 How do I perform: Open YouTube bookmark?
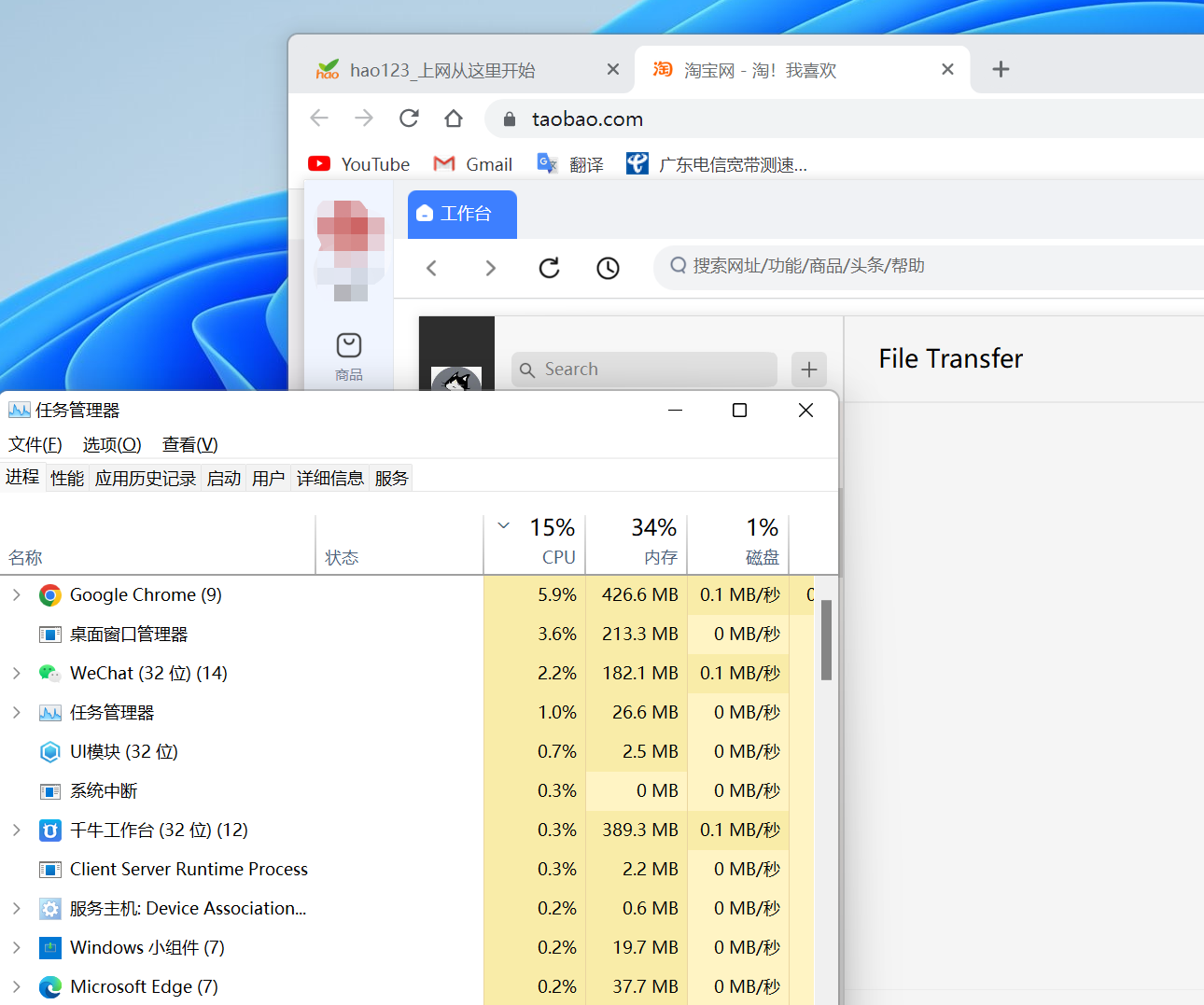point(358,164)
